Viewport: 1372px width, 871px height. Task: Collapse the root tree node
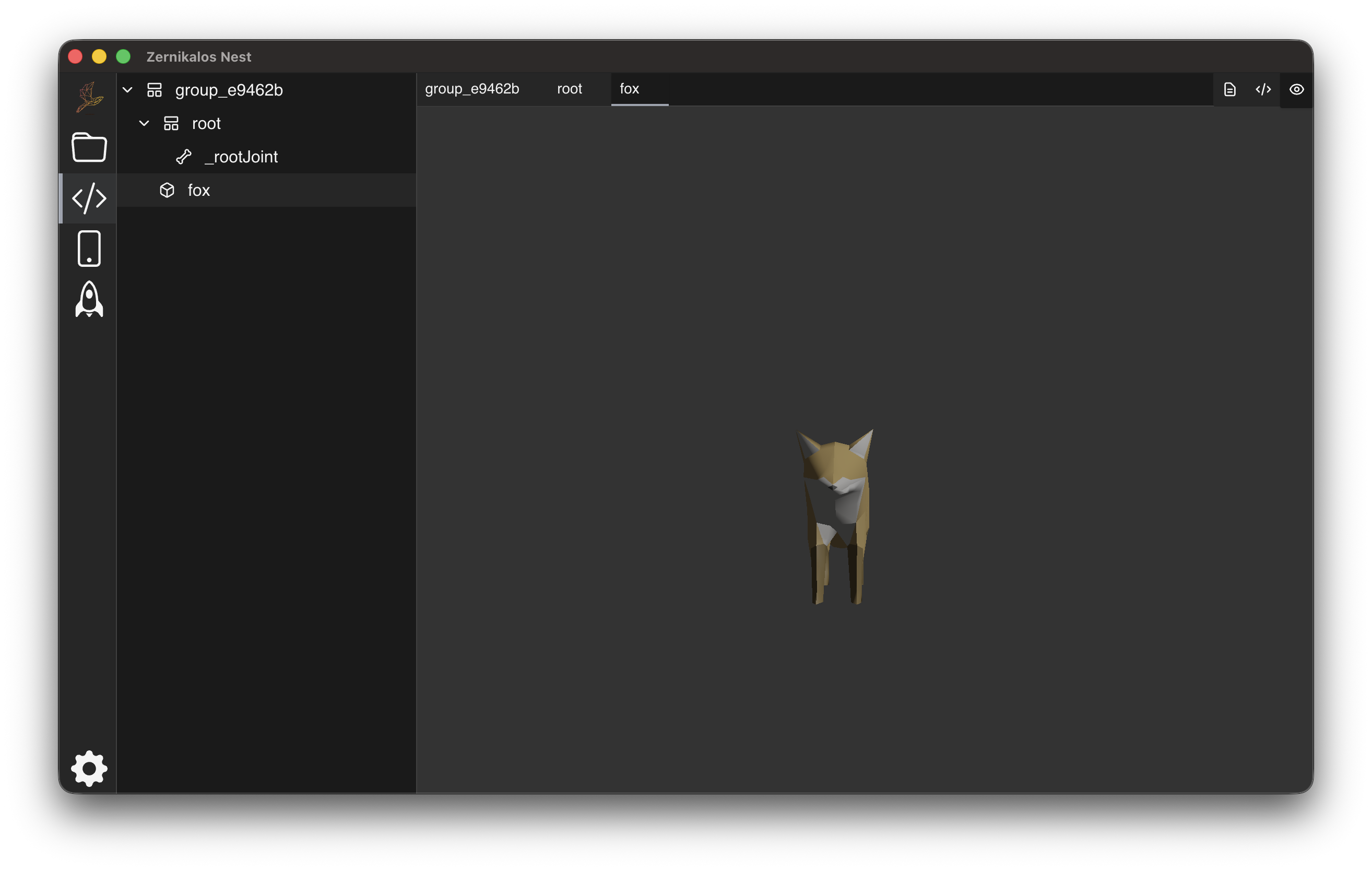(x=144, y=123)
